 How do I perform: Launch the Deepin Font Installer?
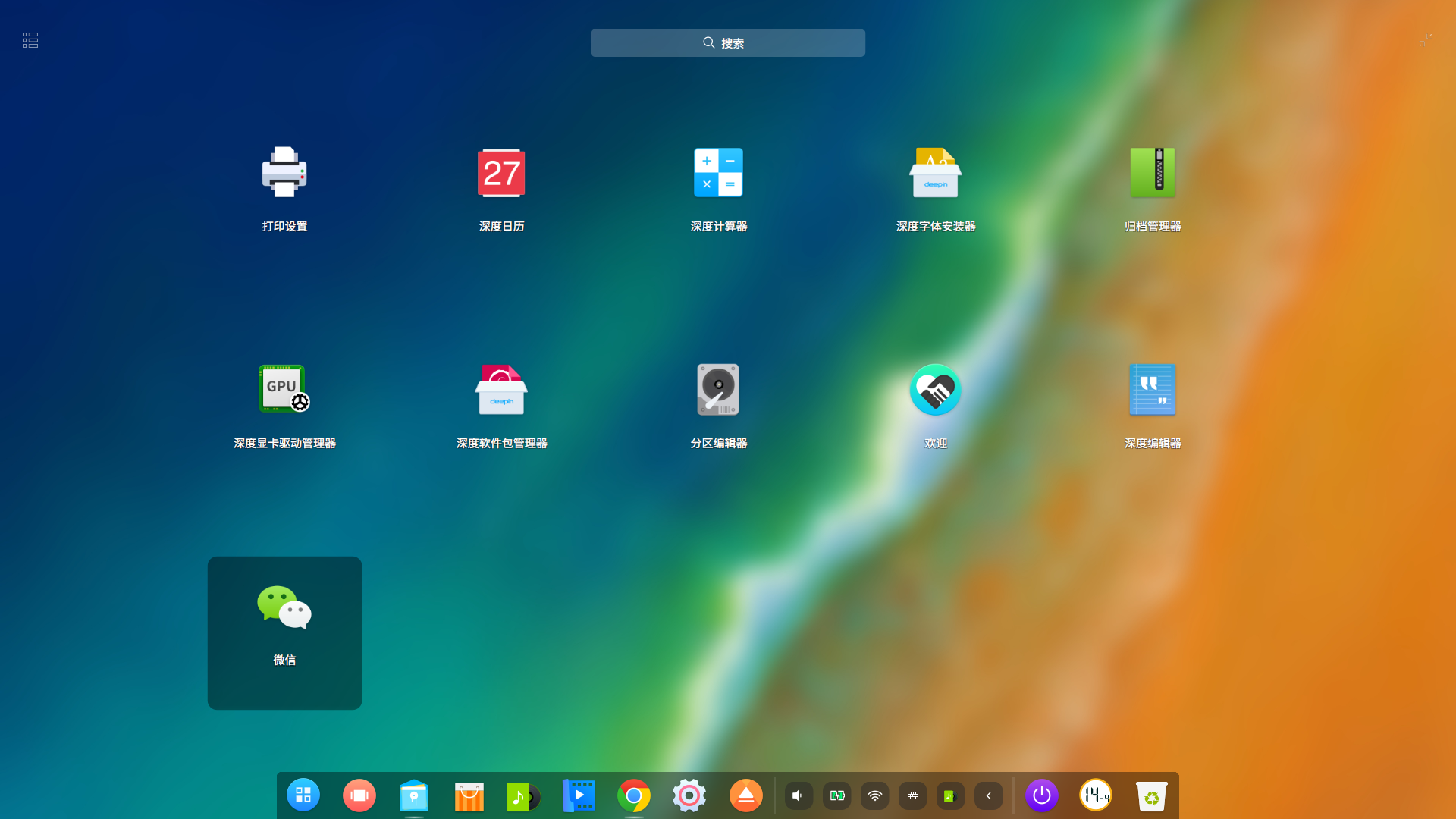point(935,172)
